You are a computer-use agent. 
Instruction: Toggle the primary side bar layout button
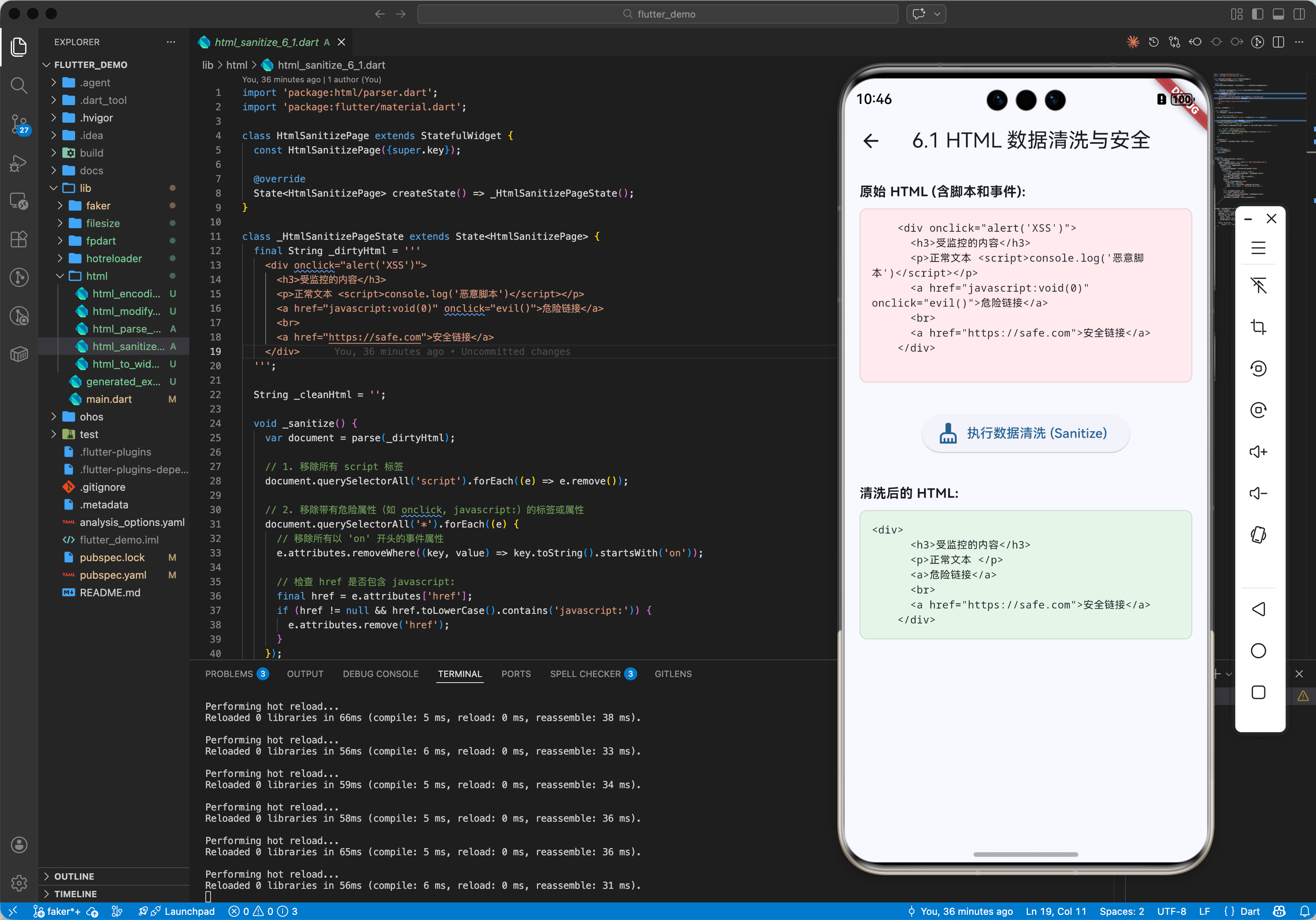click(1258, 14)
